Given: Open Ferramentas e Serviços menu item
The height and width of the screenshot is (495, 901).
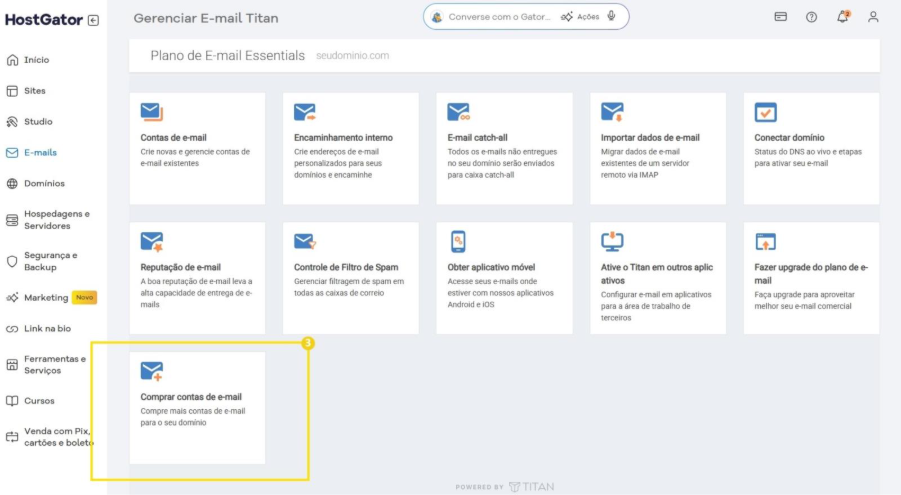Looking at the screenshot, I should (55, 364).
